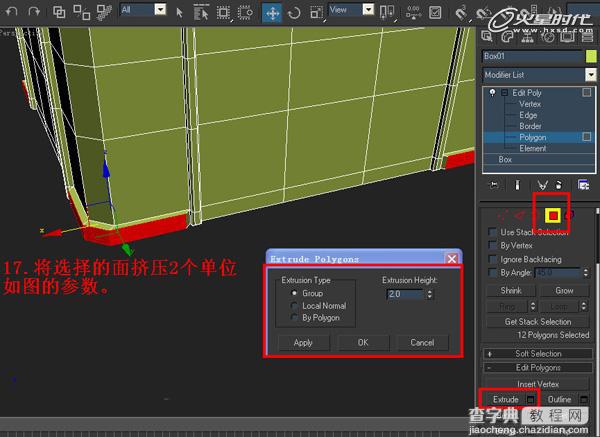Select the Group extrusion type

click(294, 293)
